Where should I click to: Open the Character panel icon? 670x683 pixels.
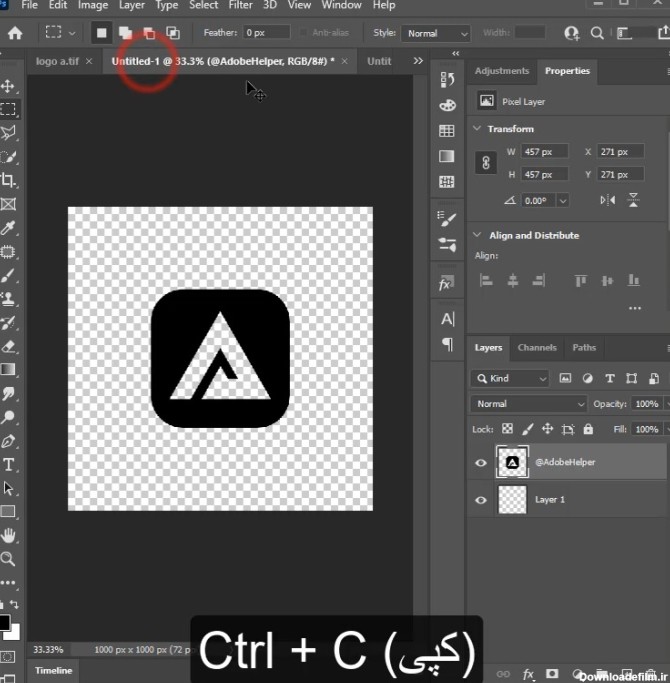(x=447, y=319)
